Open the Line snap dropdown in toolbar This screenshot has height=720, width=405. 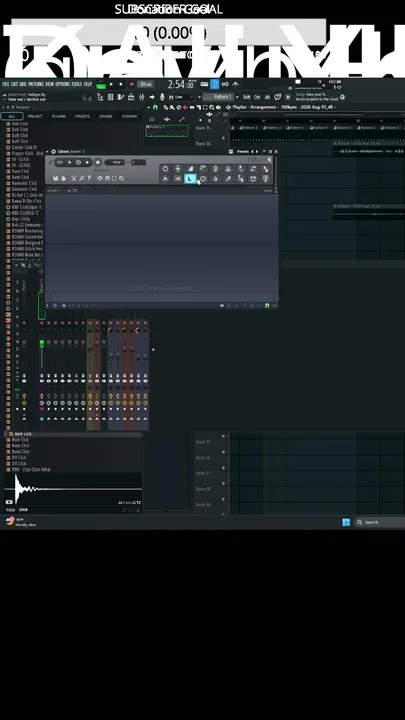tap(185, 97)
